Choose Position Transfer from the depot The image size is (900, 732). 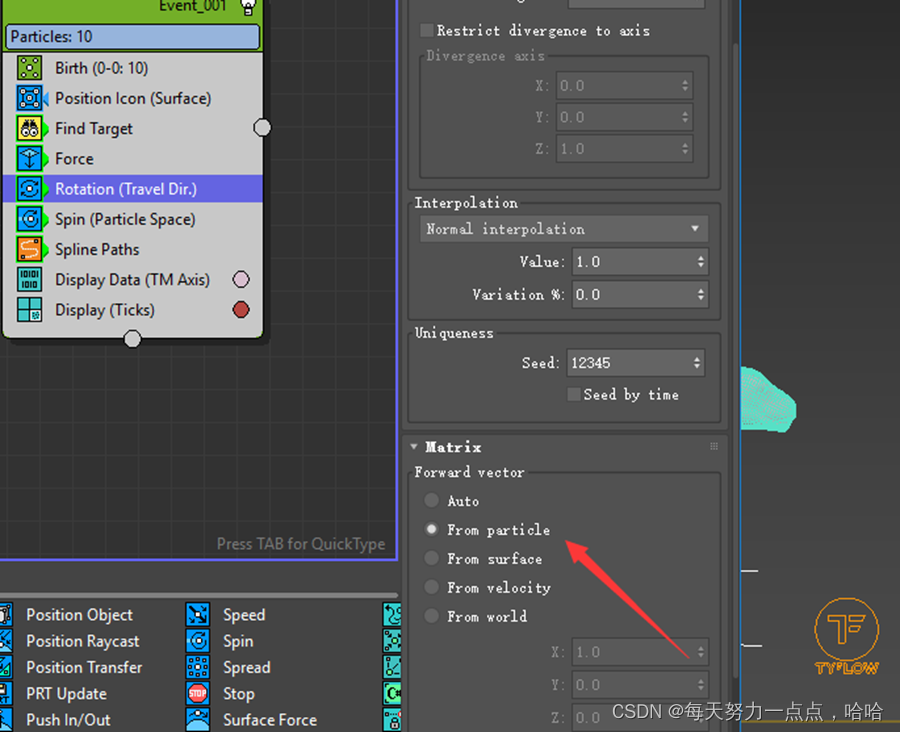(84, 667)
